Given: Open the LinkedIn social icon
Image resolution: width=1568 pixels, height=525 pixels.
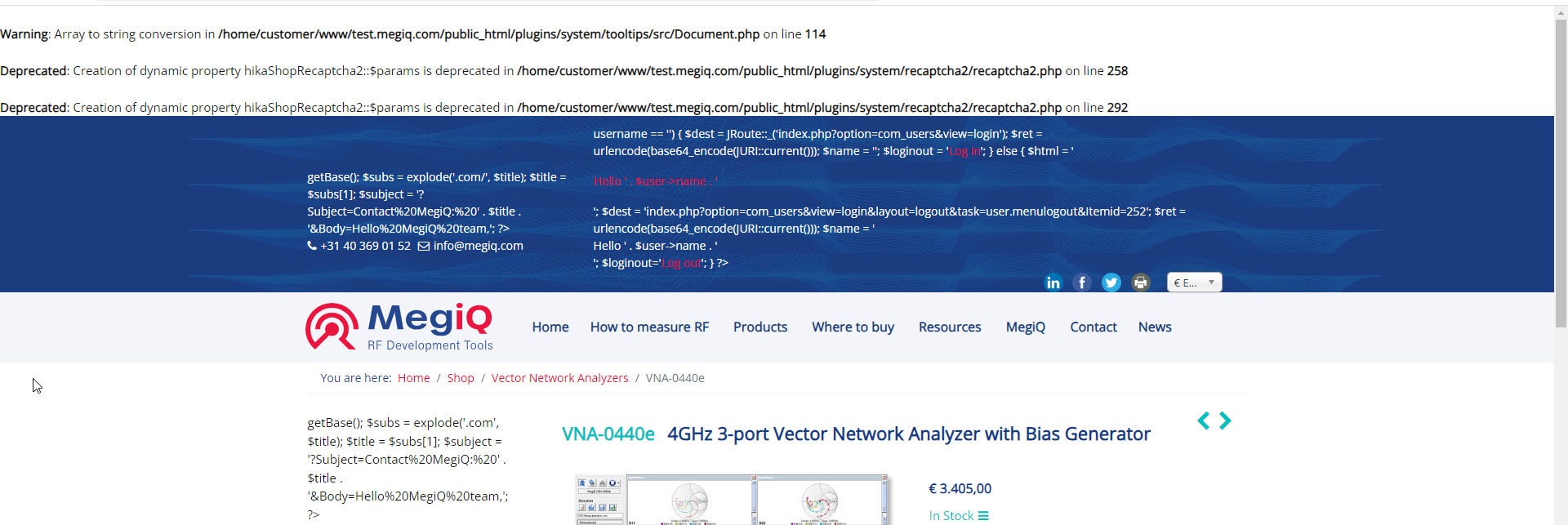Looking at the screenshot, I should tap(1053, 283).
